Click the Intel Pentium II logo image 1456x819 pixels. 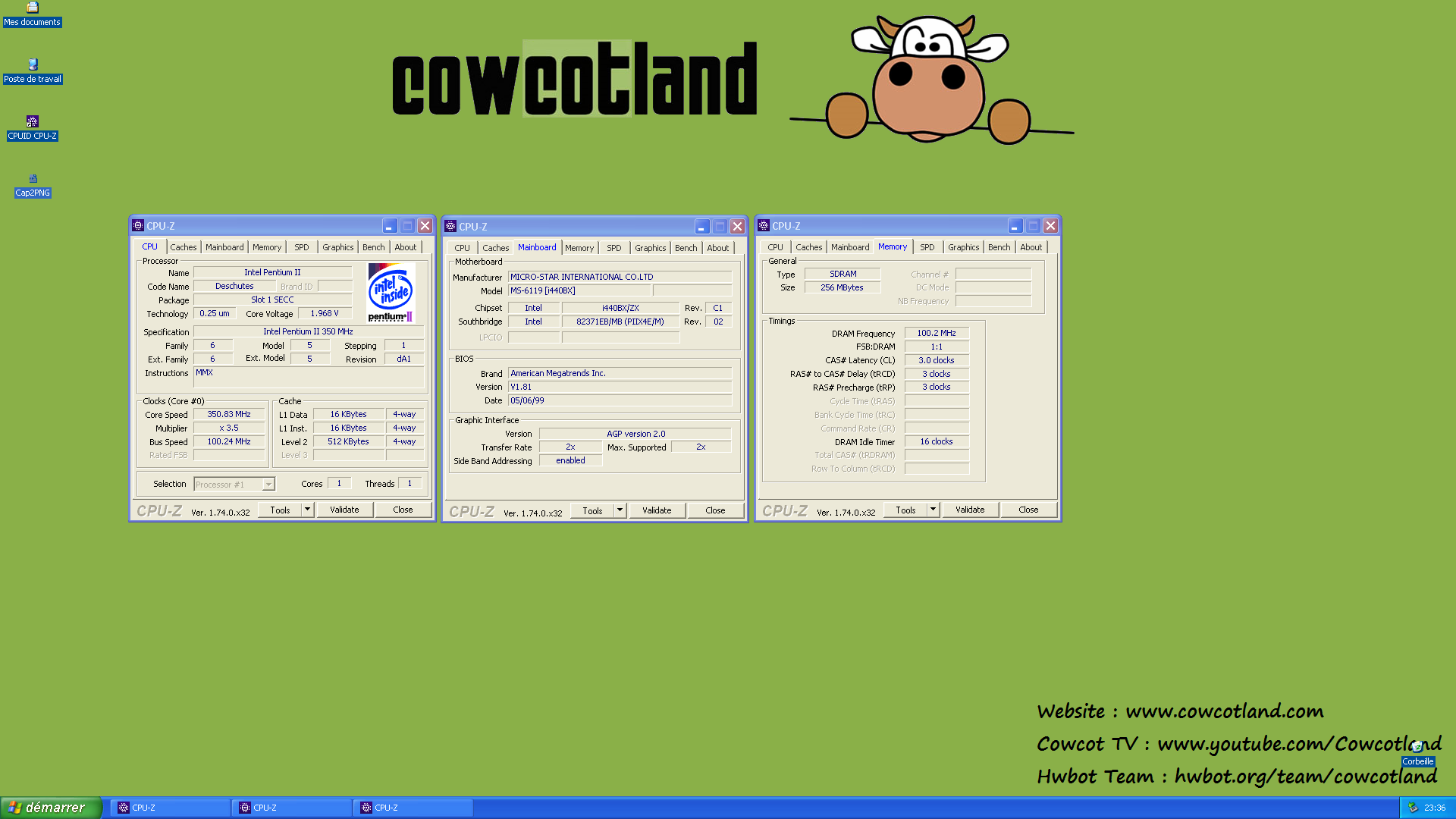(391, 293)
